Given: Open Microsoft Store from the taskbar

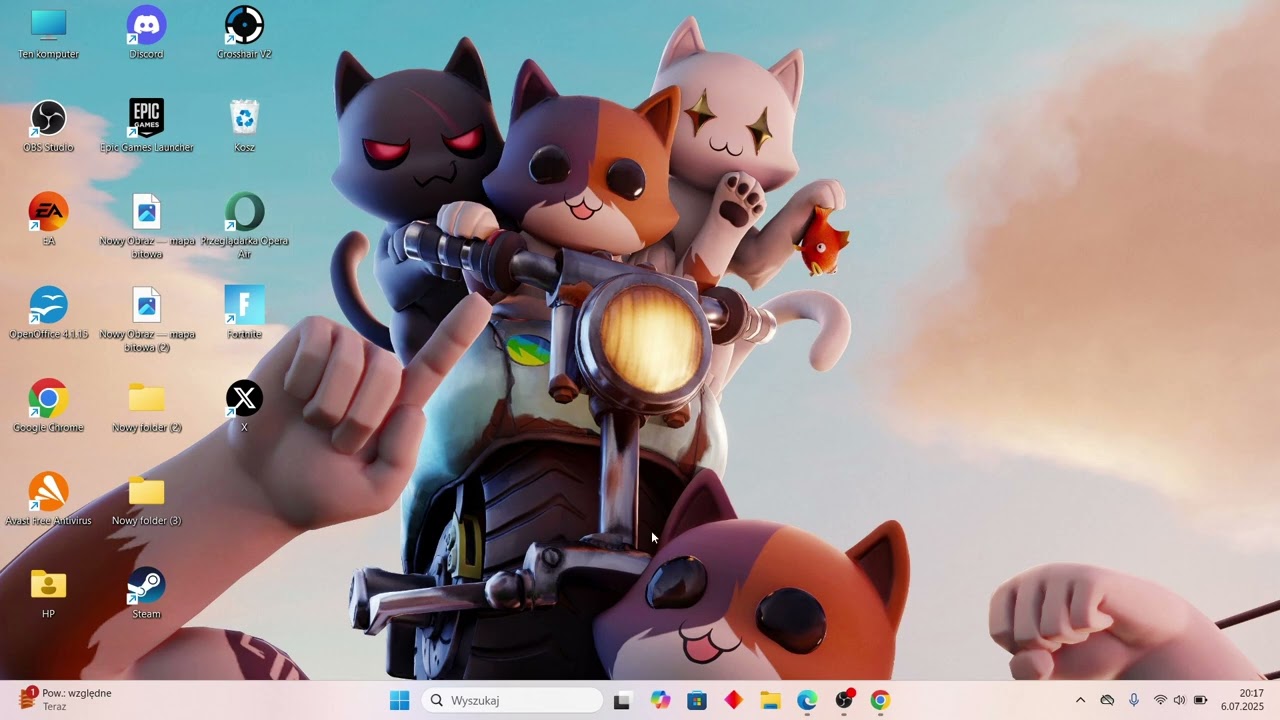Looking at the screenshot, I should 697,700.
